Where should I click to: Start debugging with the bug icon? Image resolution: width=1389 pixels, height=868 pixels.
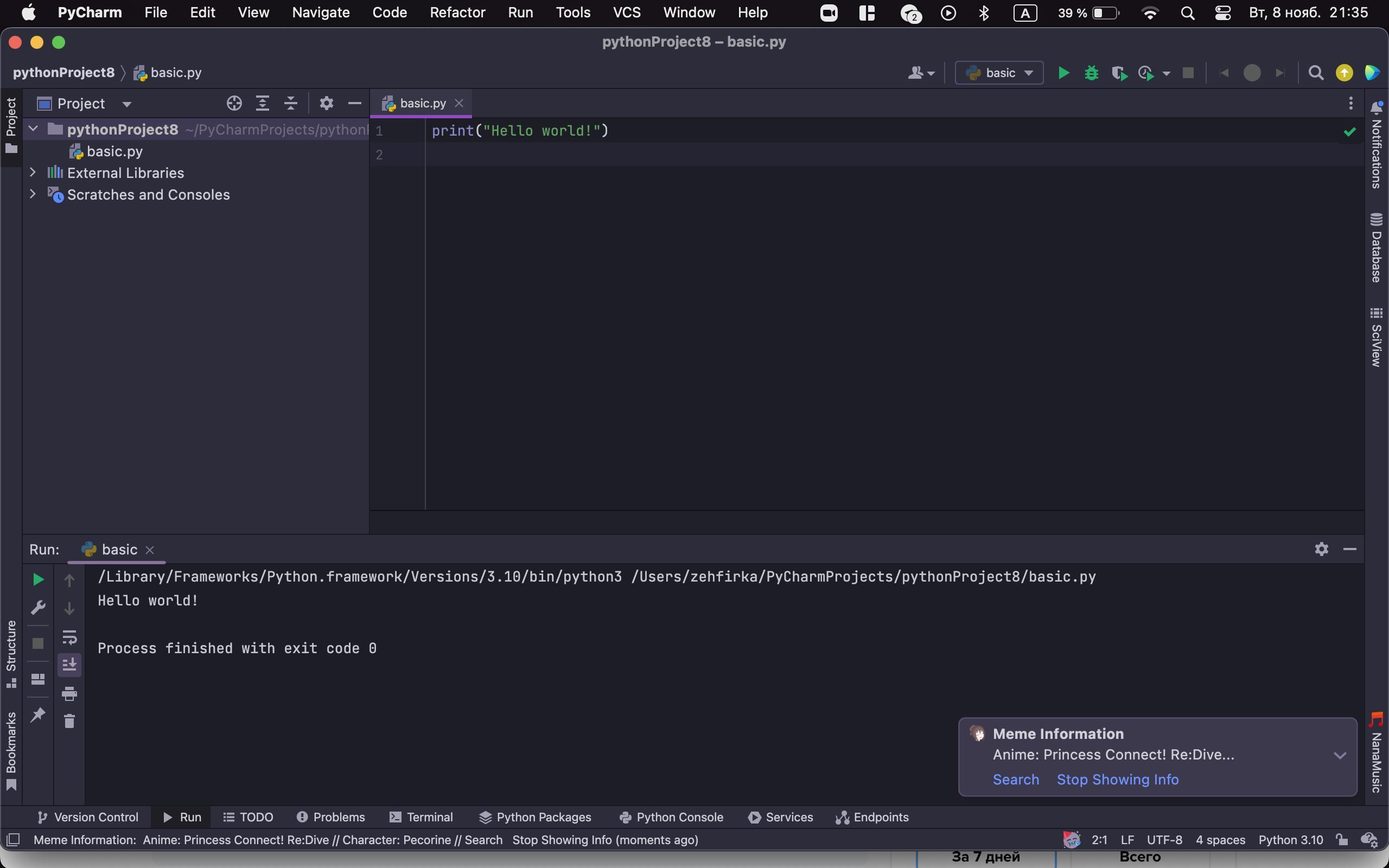pos(1091,73)
